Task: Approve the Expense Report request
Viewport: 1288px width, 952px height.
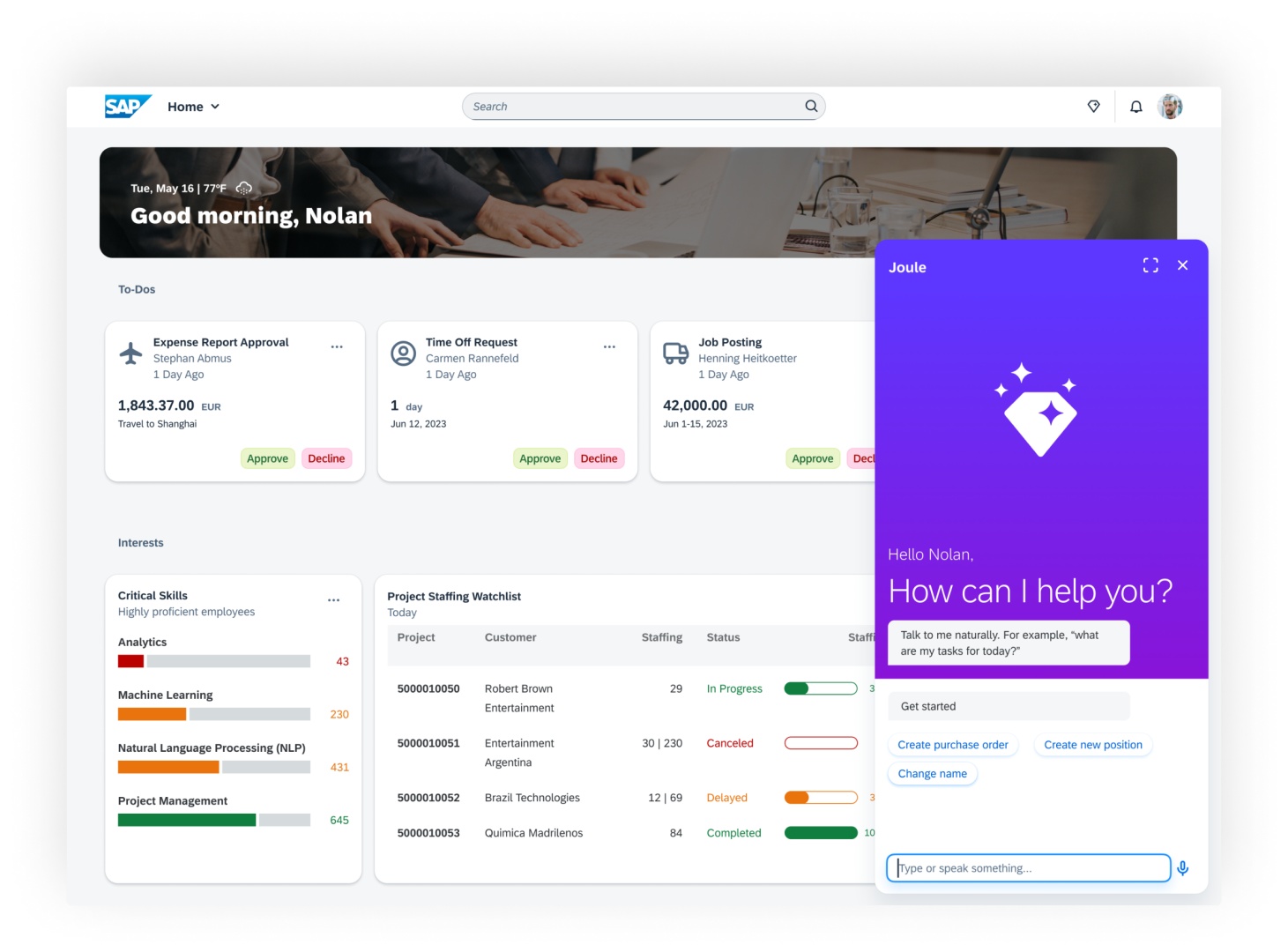Action: coord(267,458)
